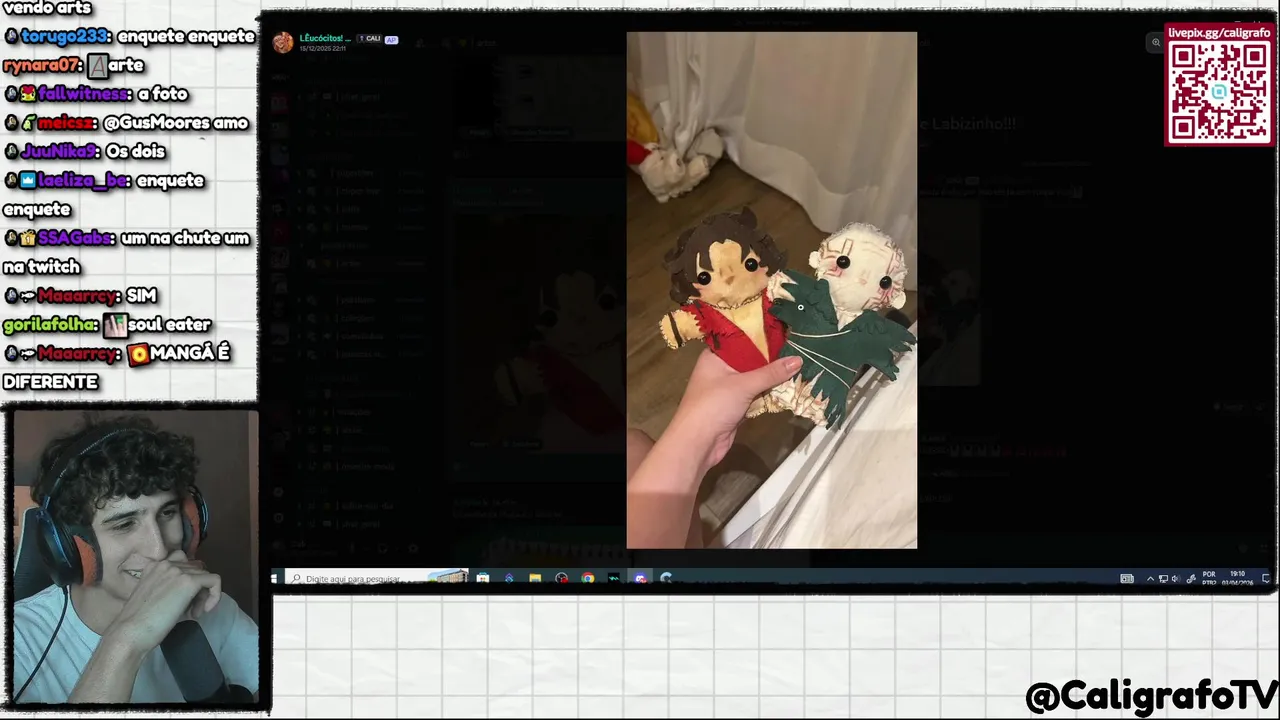This screenshot has height=720, width=1280.
Task: Click the LÊucócitos! username
Action: pos(325,38)
